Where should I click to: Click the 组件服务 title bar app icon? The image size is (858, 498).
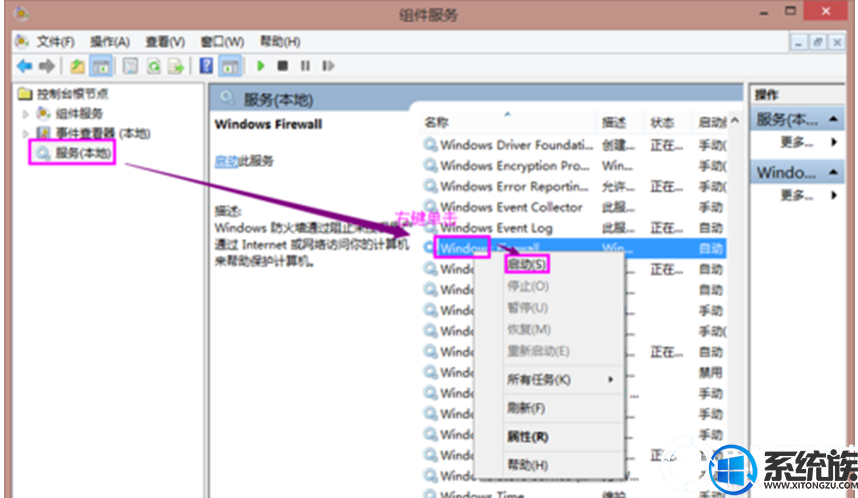coord(21,13)
